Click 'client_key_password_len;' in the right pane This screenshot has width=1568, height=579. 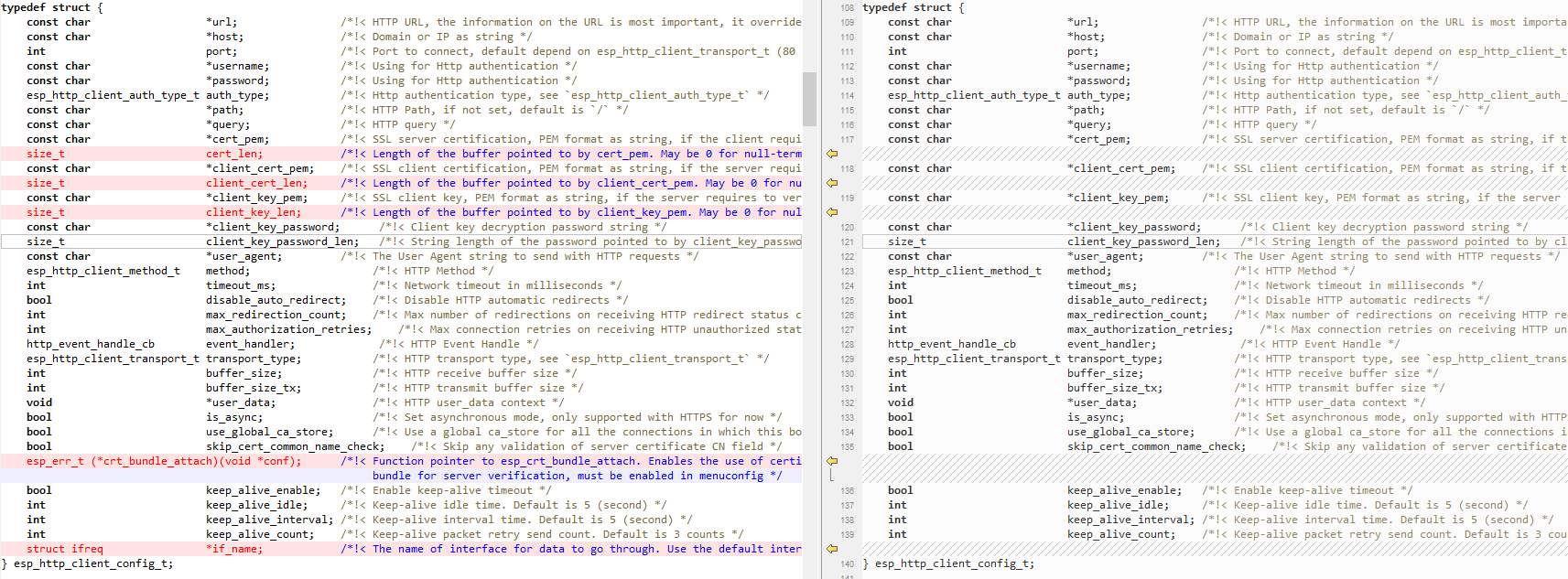[x=1144, y=241]
